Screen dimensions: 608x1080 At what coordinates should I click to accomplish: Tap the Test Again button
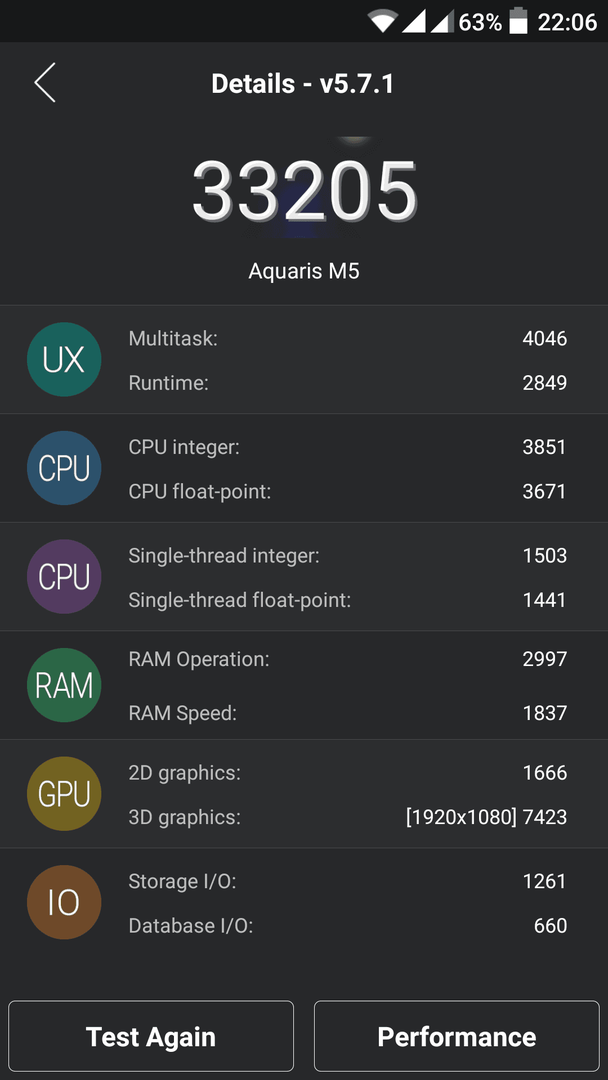tap(151, 1036)
